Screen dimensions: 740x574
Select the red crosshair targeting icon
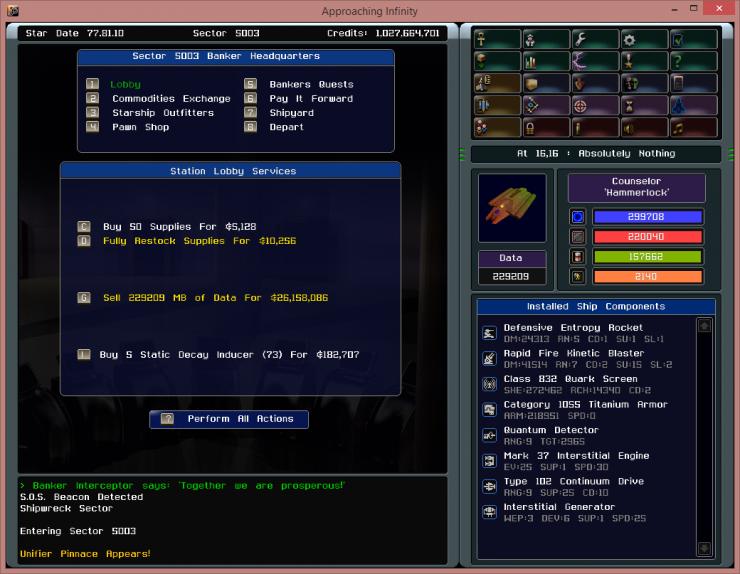tap(595, 105)
